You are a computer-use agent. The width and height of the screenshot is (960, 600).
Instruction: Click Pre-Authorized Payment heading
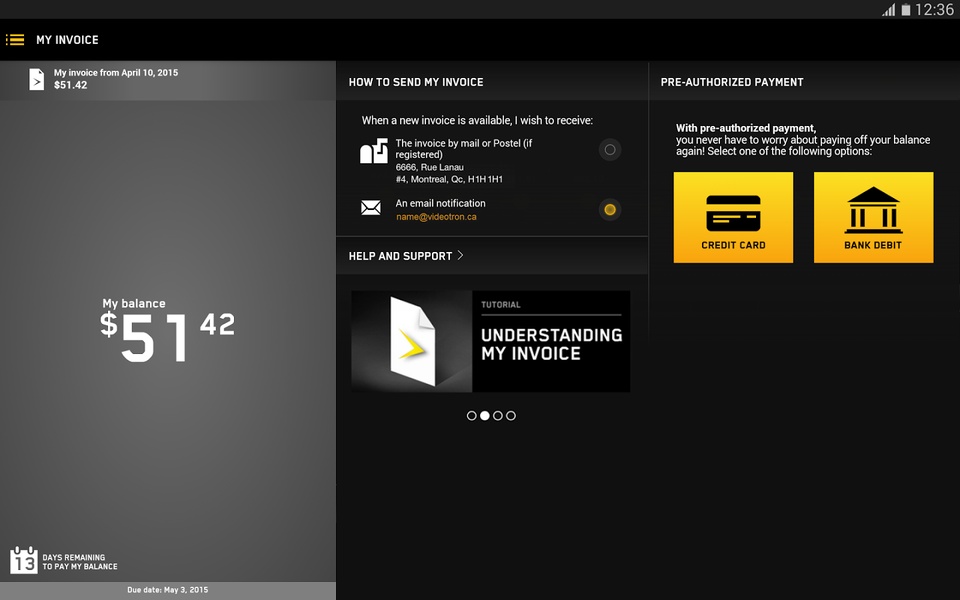(x=732, y=82)
